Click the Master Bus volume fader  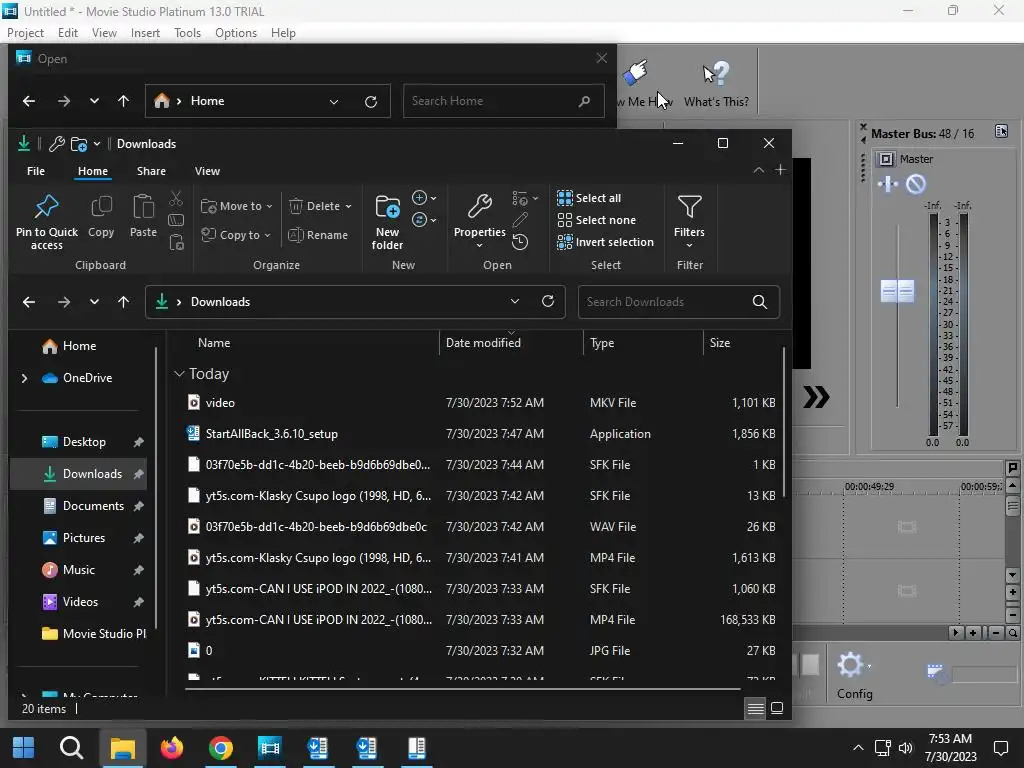(897, 291)
